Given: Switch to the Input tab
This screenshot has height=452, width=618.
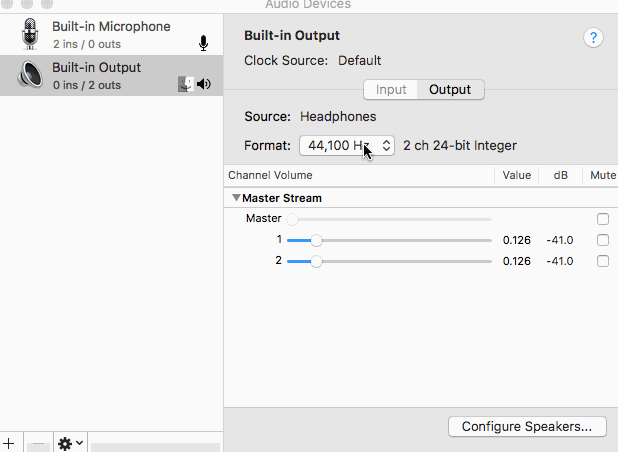Looking at the screenshot, I should coord(391,90).
